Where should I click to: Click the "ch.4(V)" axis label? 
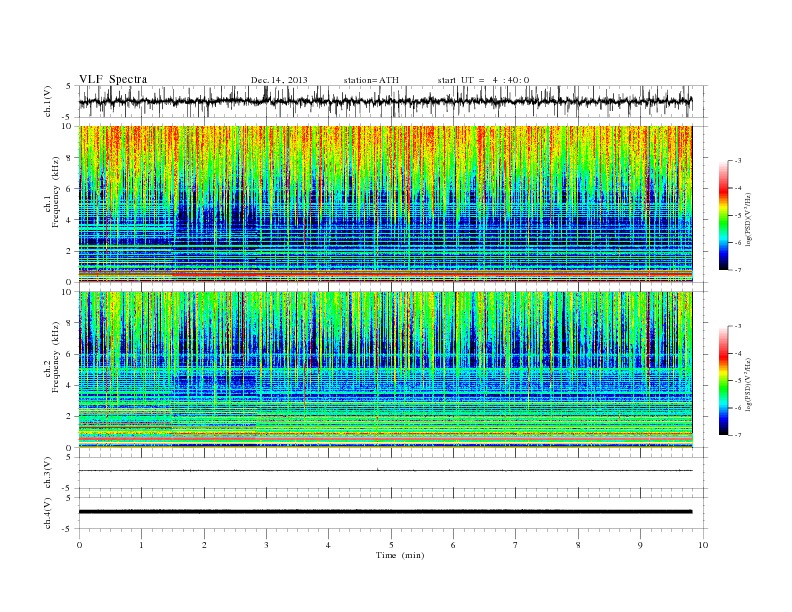(48, 513)
